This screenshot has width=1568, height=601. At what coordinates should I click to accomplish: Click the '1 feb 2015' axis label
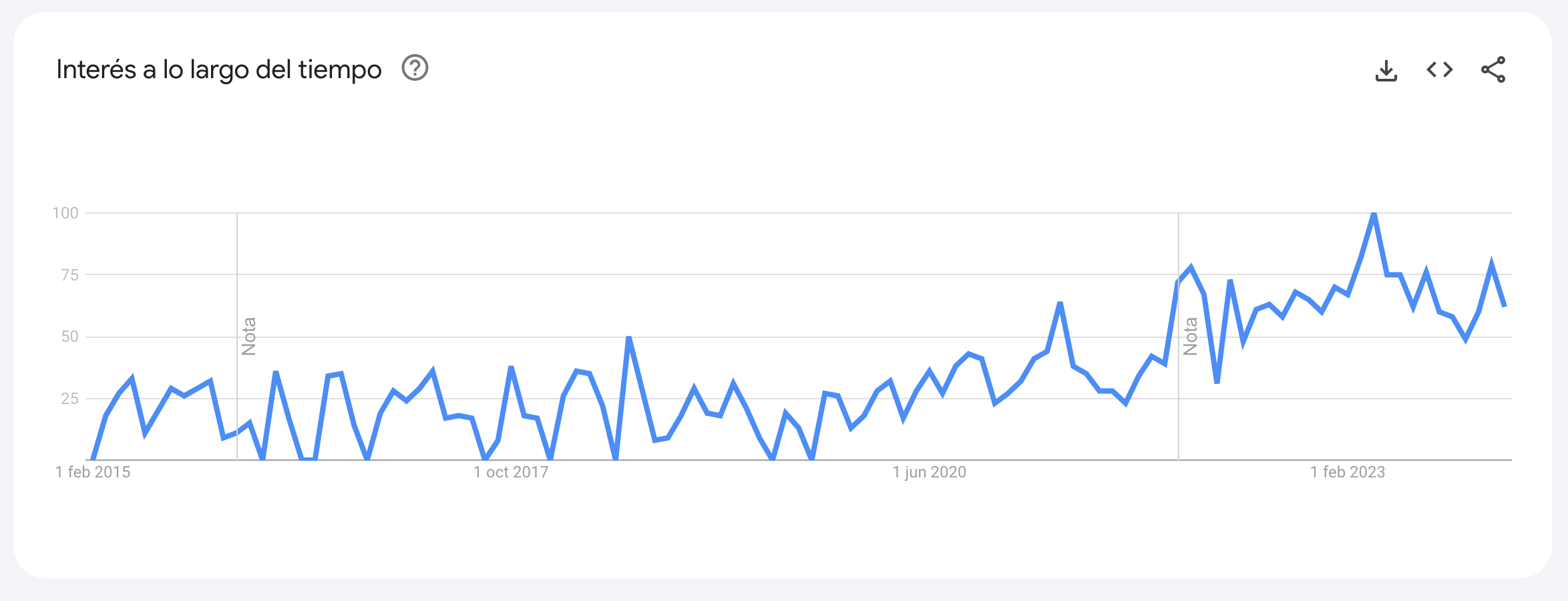click(x=93, y=472)
